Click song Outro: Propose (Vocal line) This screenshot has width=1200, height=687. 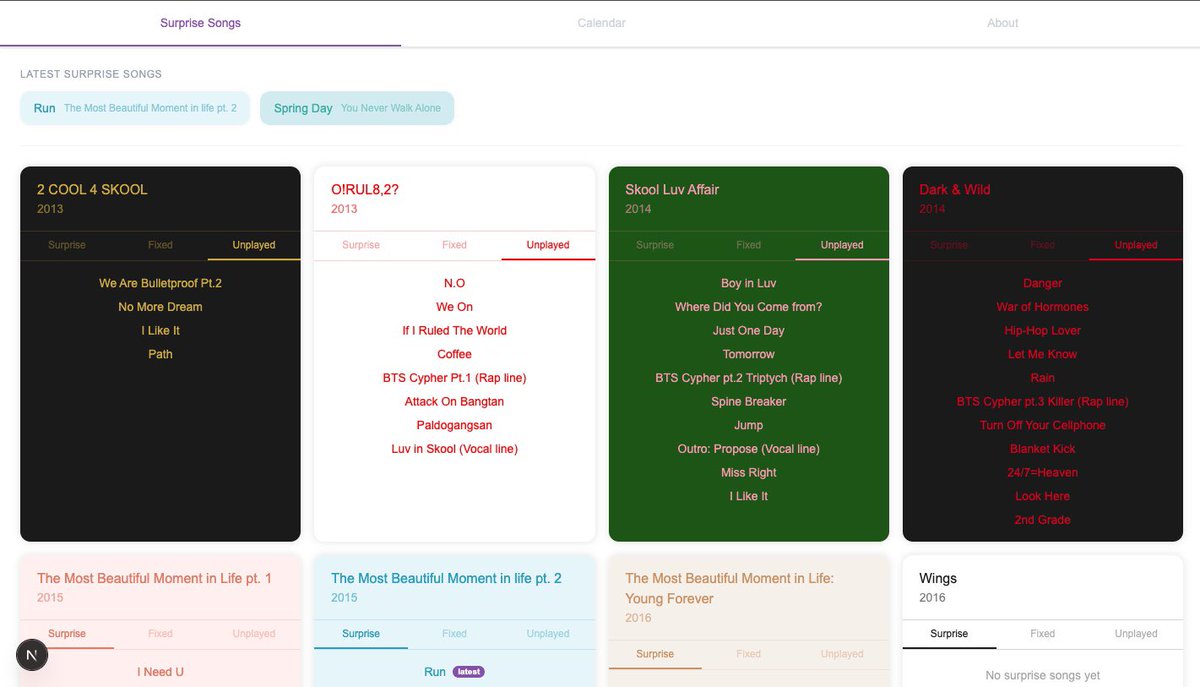[x=749, y=449]
